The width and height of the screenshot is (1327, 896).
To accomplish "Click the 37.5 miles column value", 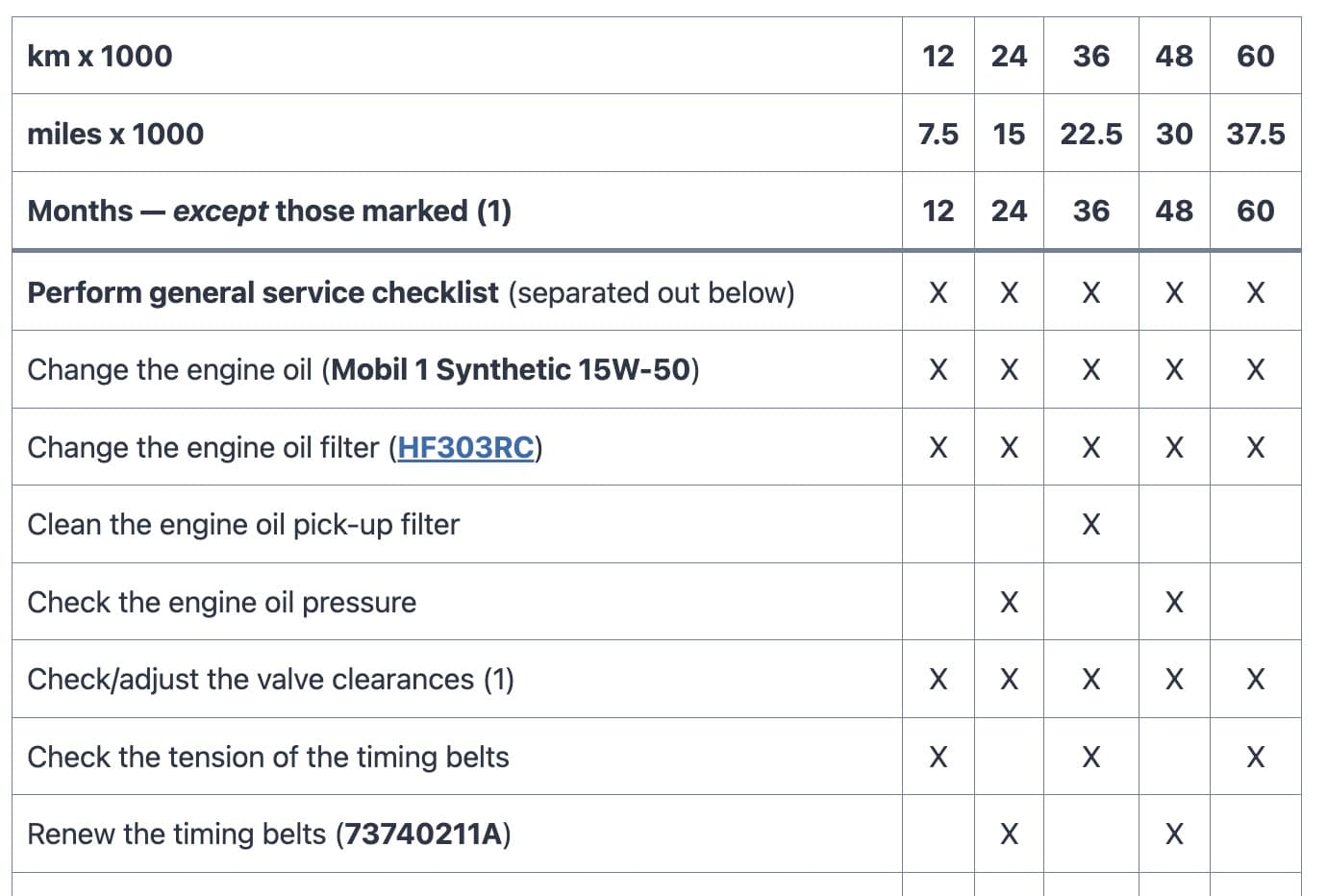I will (x=1256, y=134).
